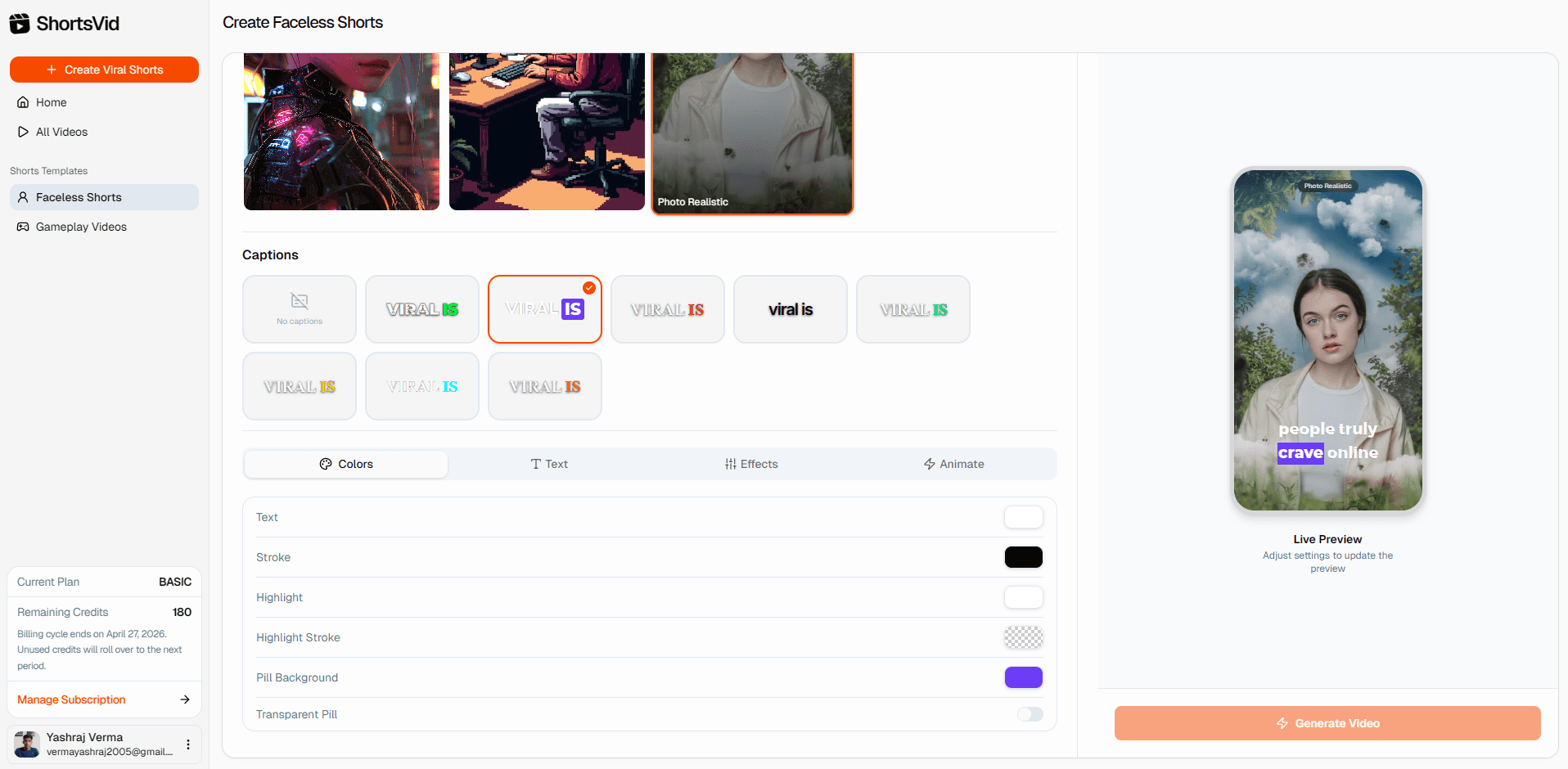The width and height of the screenshot is (1568, 769).
Task: Open the user account three-dot menu
Action: click(x=188, y=744)
